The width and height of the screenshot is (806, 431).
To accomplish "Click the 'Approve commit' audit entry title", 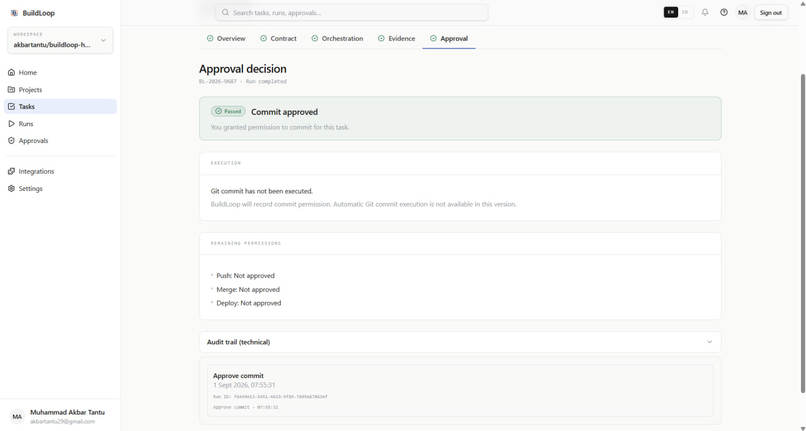I will (x=238, y=375).
